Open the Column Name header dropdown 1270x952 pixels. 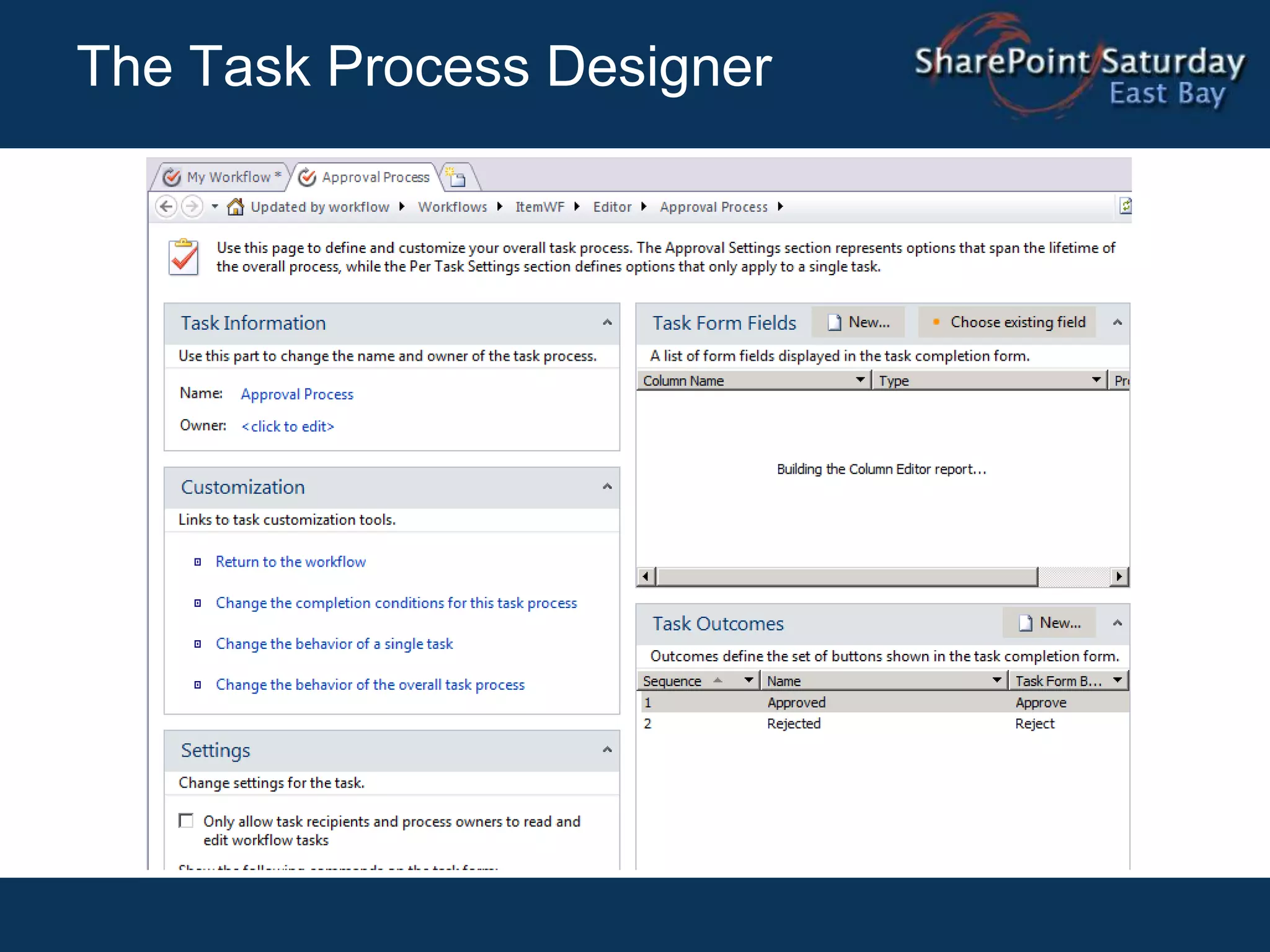[x=860, y=379]
